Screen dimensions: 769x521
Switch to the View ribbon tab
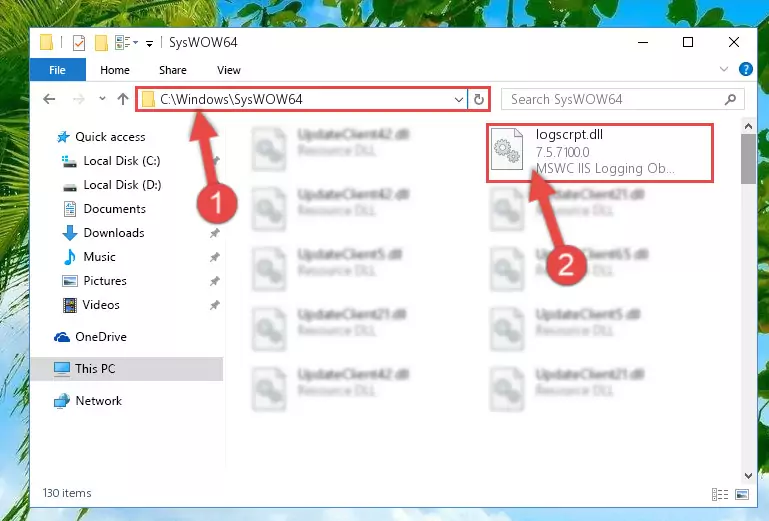pos(229,70)
